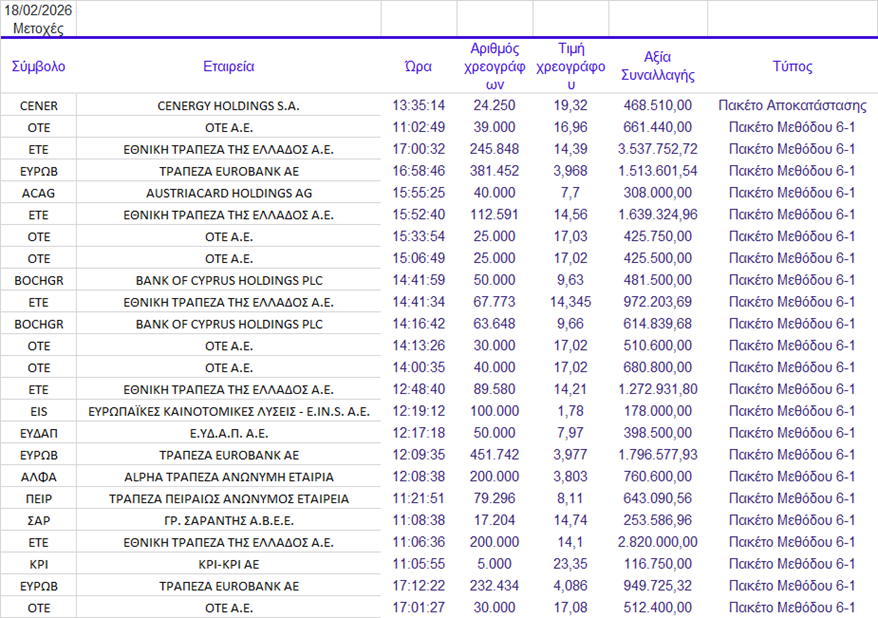Click value 614.839,68

(x=658, y=324)
